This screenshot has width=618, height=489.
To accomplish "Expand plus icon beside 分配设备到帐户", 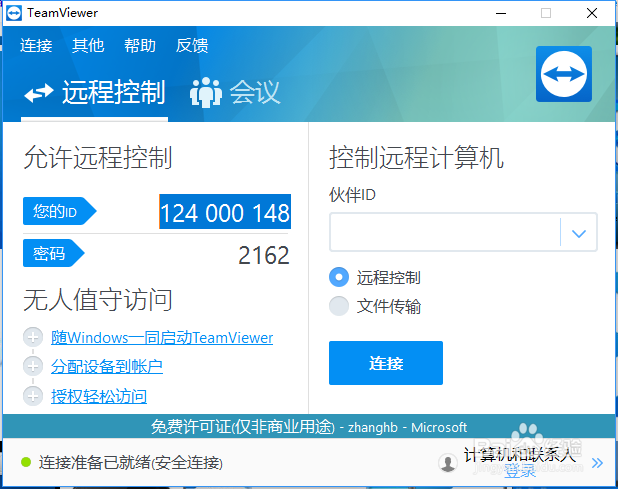I will click(33, 366).
